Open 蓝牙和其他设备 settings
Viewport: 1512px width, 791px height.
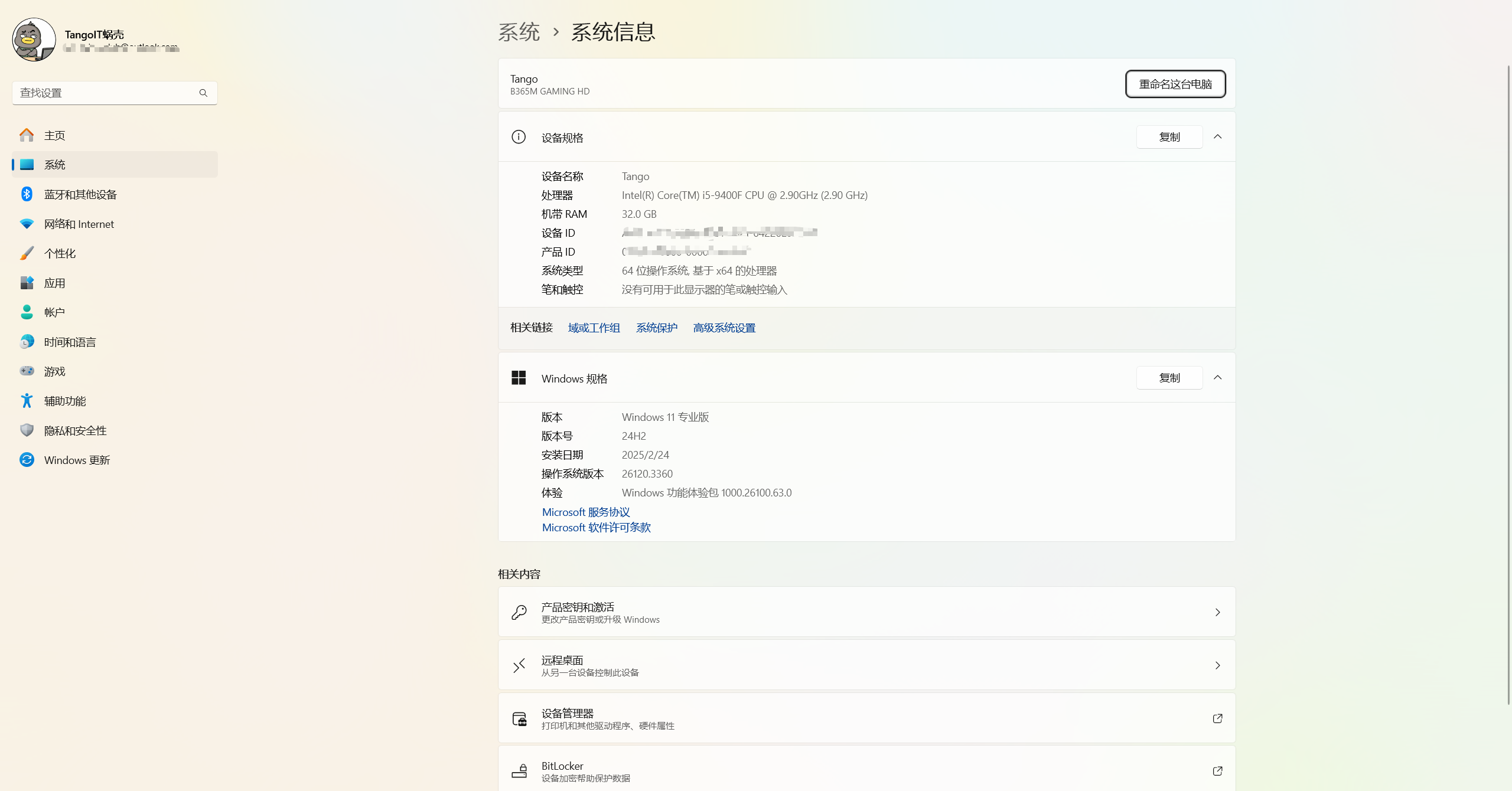pos(115,194)
